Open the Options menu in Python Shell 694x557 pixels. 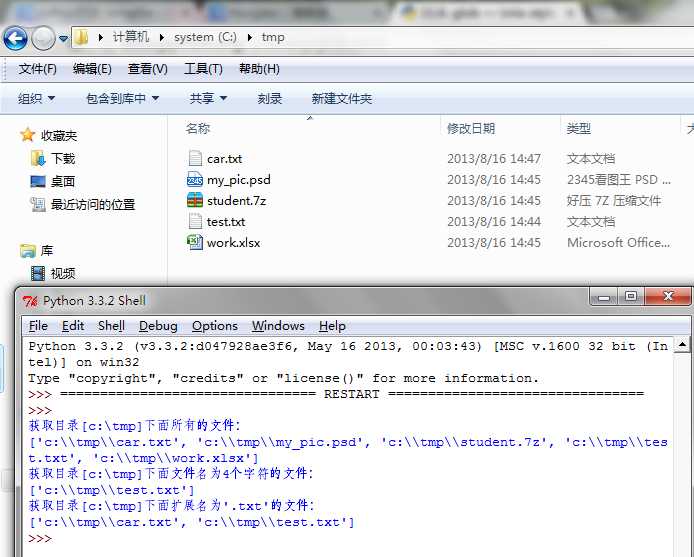click(x=215, y=326)
